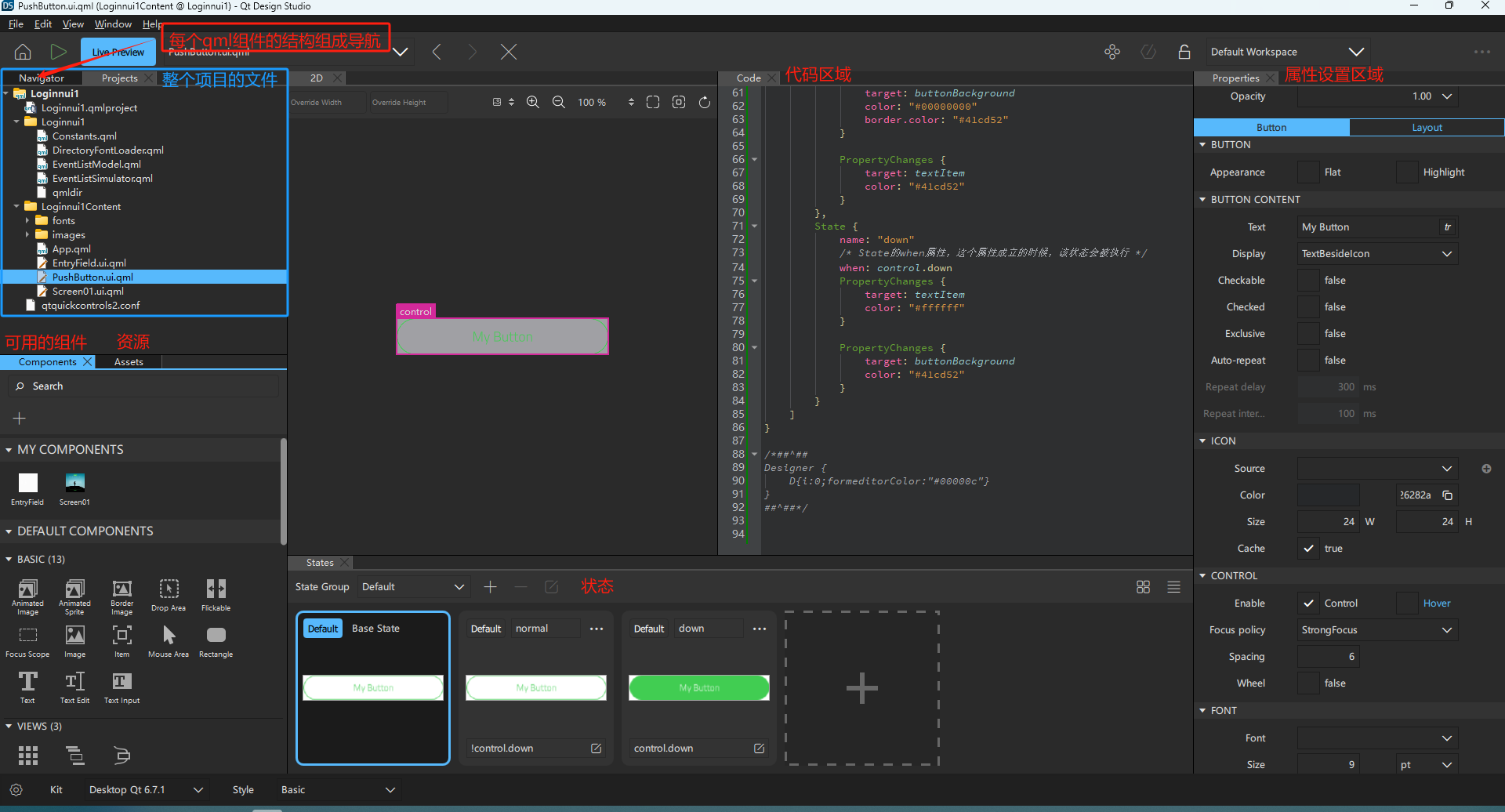Collapse the MY COMPONENTS section
1505x812 pixels.
tap(9, 450)
